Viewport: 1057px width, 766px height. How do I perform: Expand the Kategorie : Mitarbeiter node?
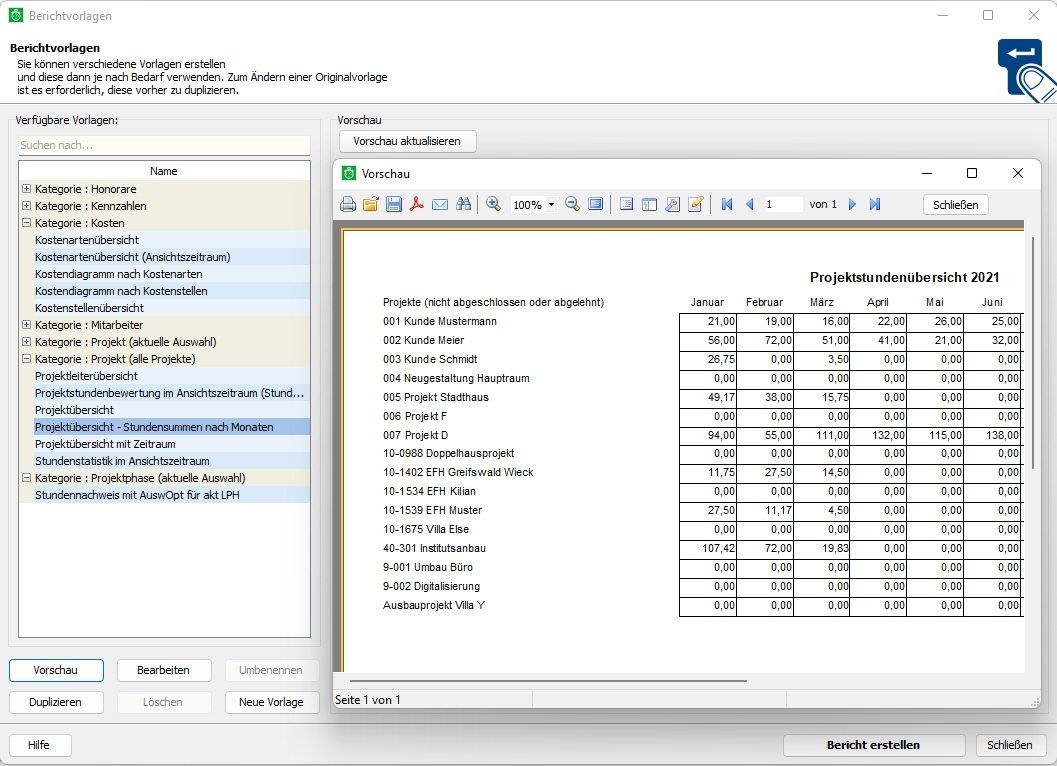(26, 325)
